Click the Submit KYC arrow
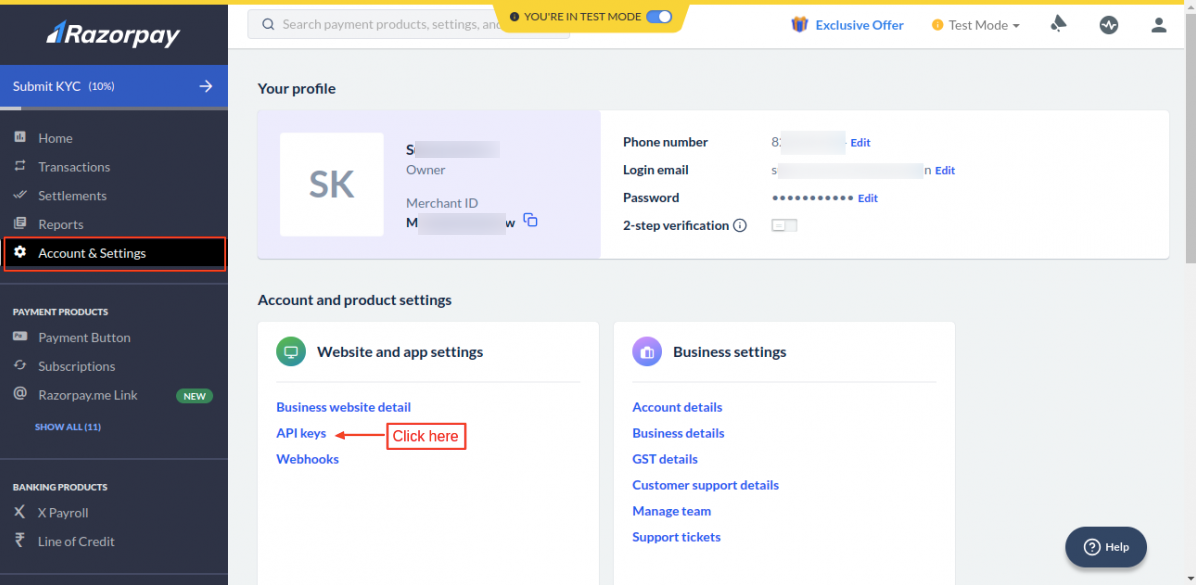This screenshot has width=1196, height=585. (206, 86)
